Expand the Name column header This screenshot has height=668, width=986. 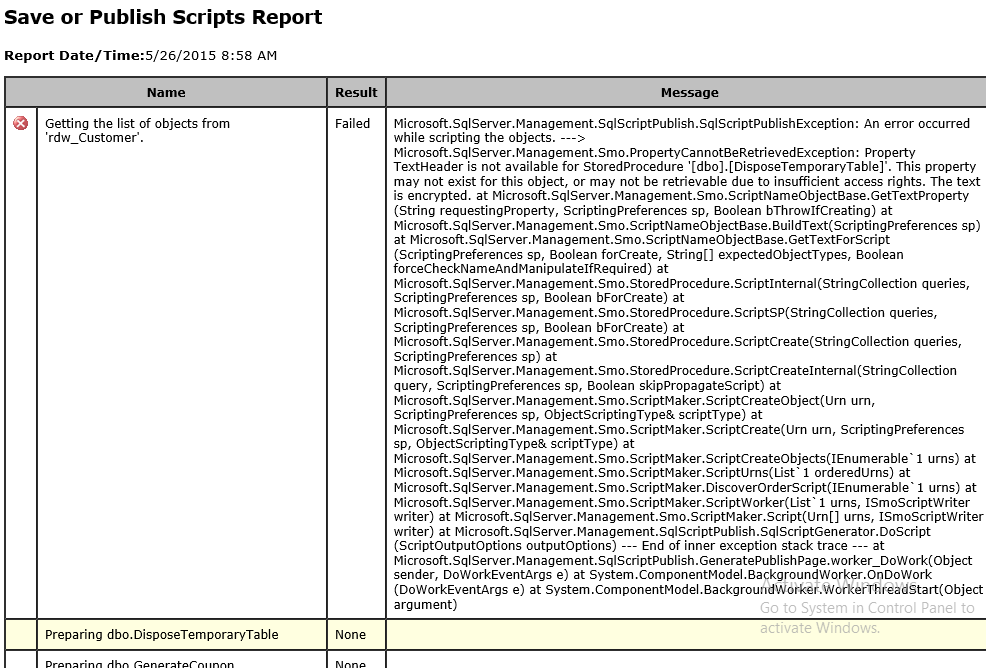166,92
